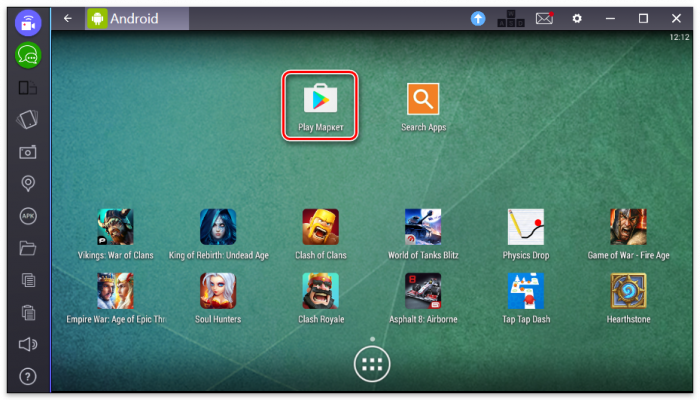Open the Soul Hunters game

218,291
